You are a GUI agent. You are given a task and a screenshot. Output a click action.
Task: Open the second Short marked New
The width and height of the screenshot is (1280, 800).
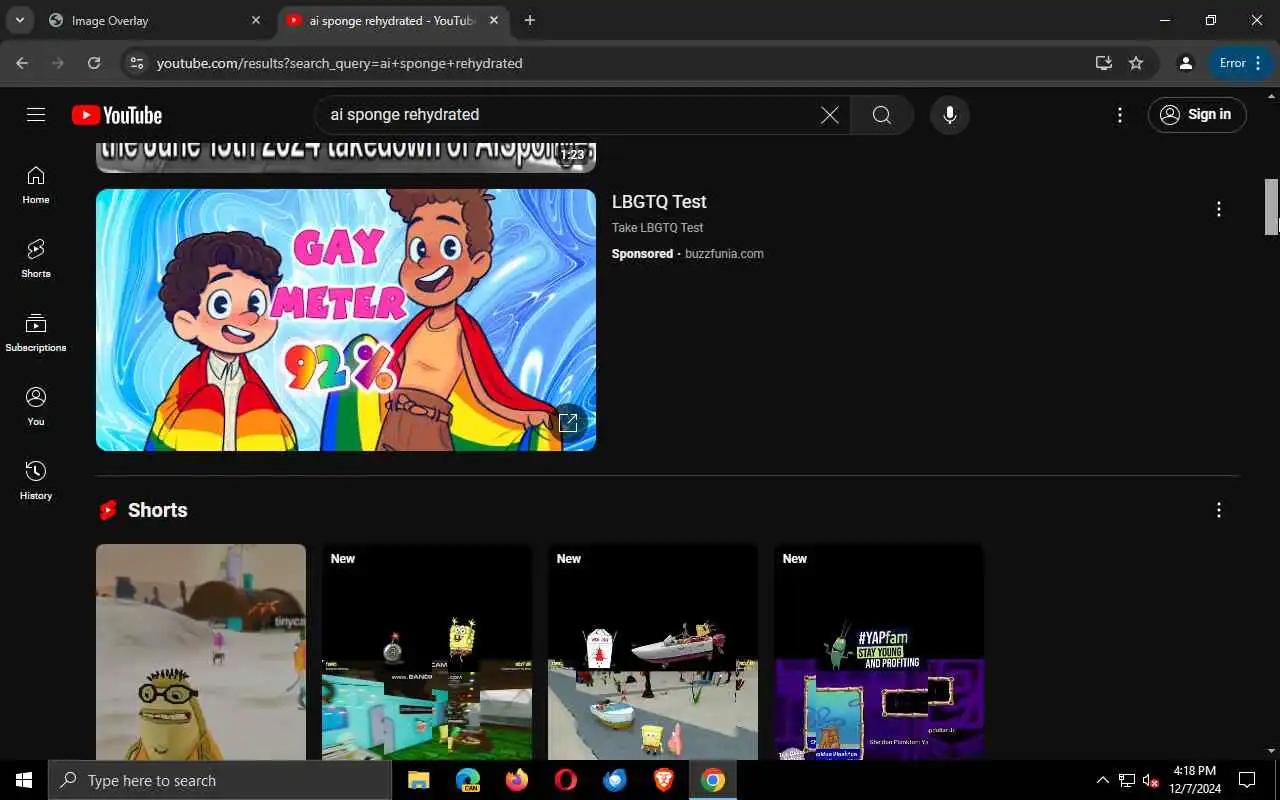tap(427, 652)
